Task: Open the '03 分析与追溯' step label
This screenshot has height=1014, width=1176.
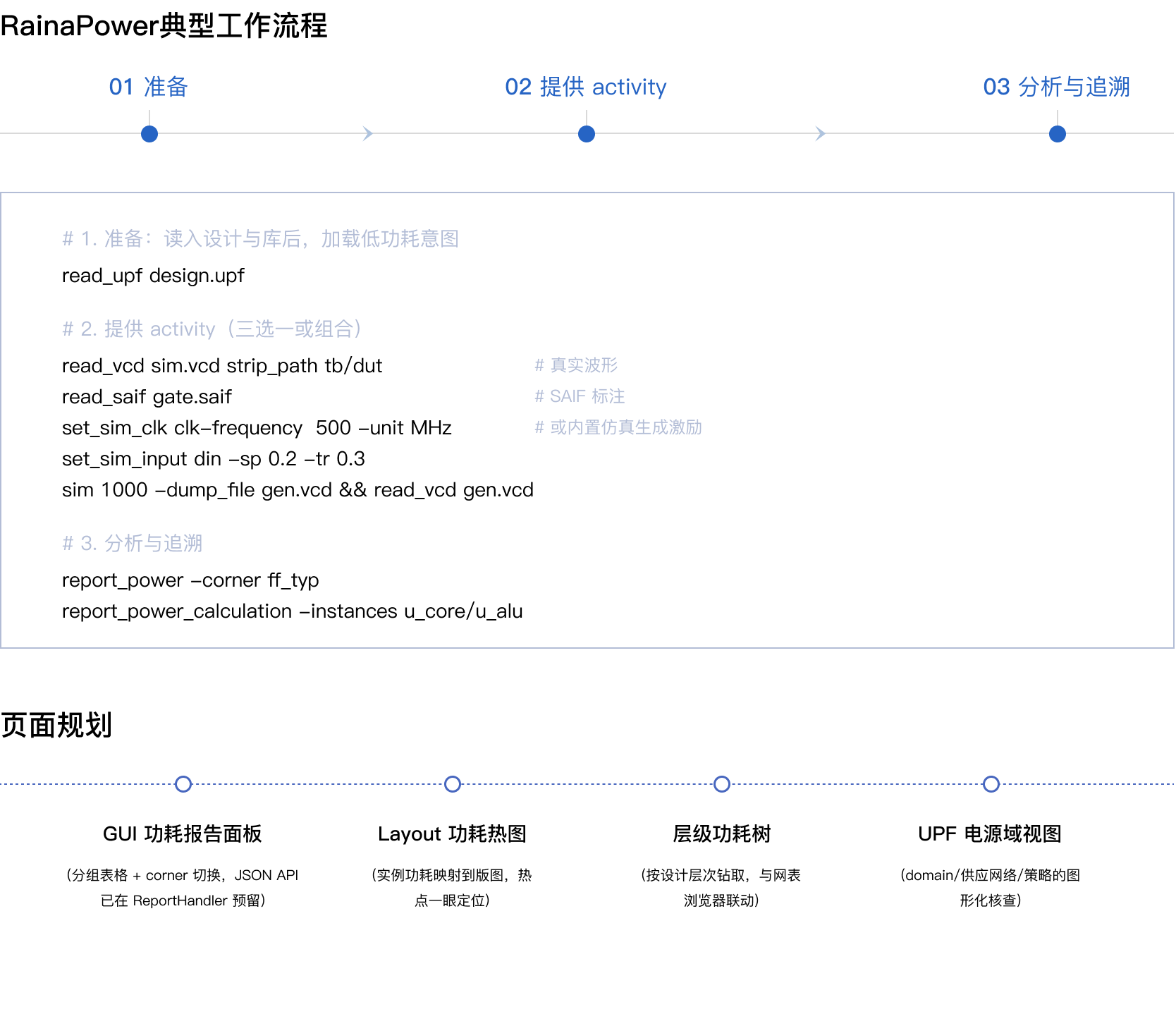Action: 1057,87
